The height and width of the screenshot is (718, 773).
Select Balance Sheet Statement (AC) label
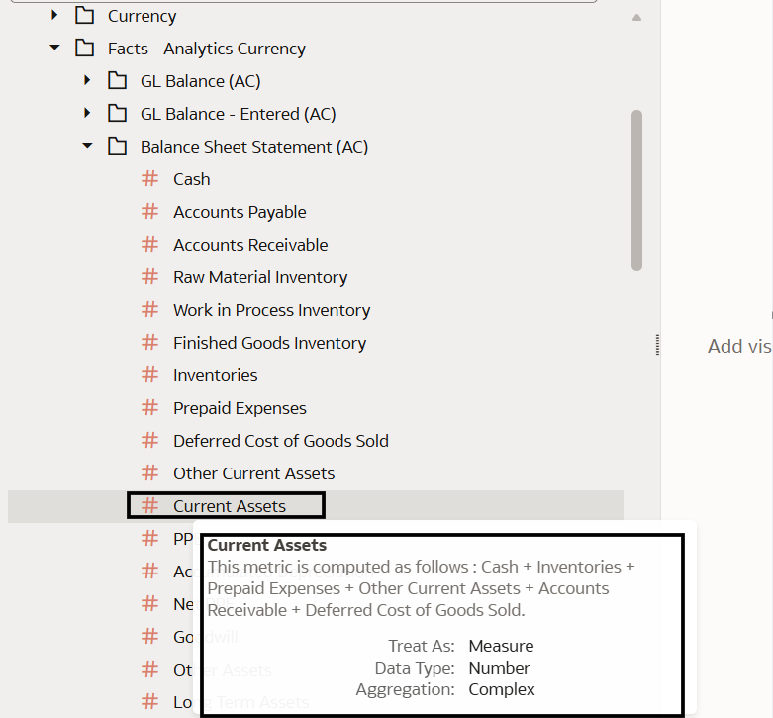click(x=254, y=147)
